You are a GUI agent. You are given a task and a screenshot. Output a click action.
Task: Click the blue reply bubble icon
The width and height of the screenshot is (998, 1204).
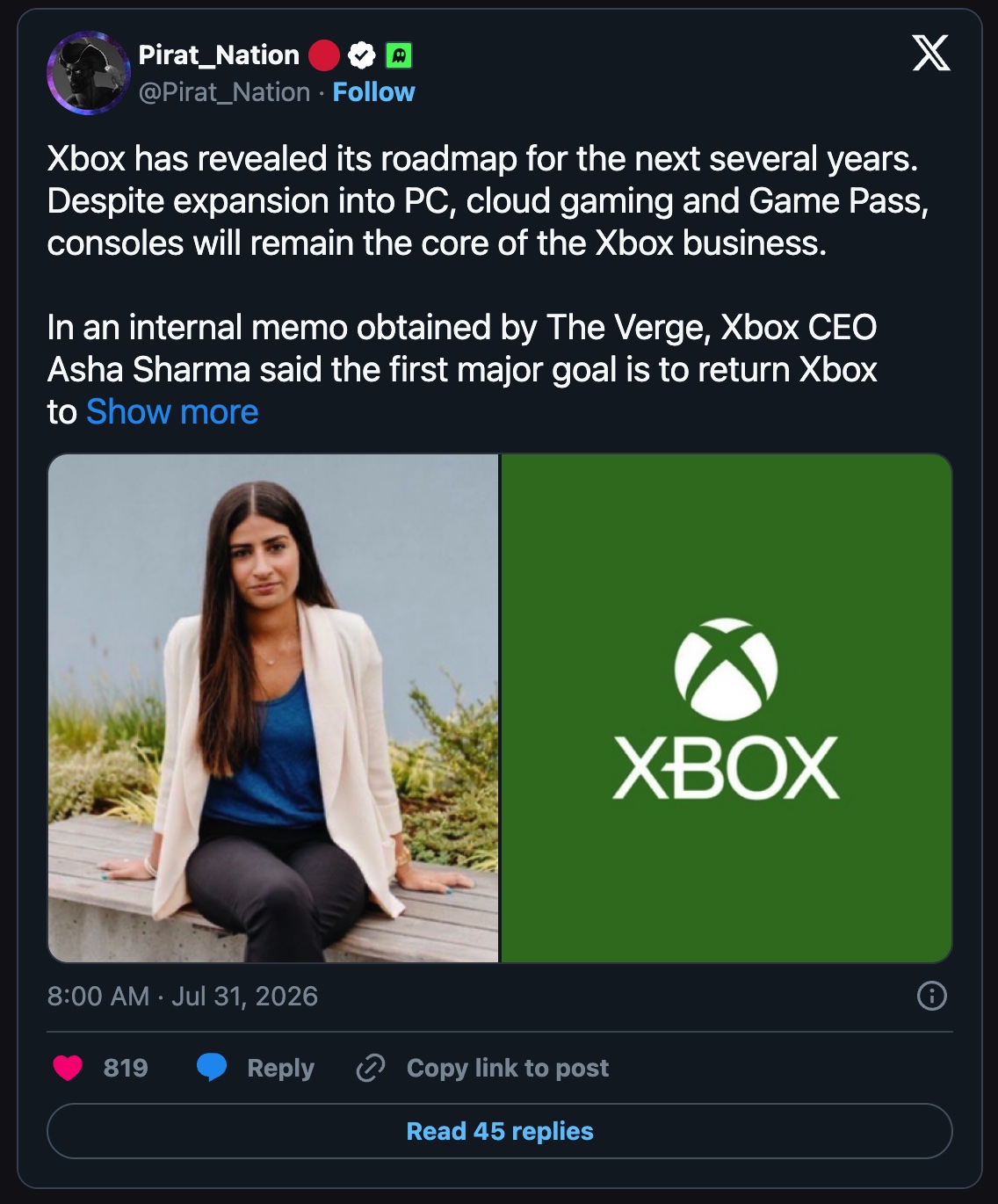[x=212, y=1068]
